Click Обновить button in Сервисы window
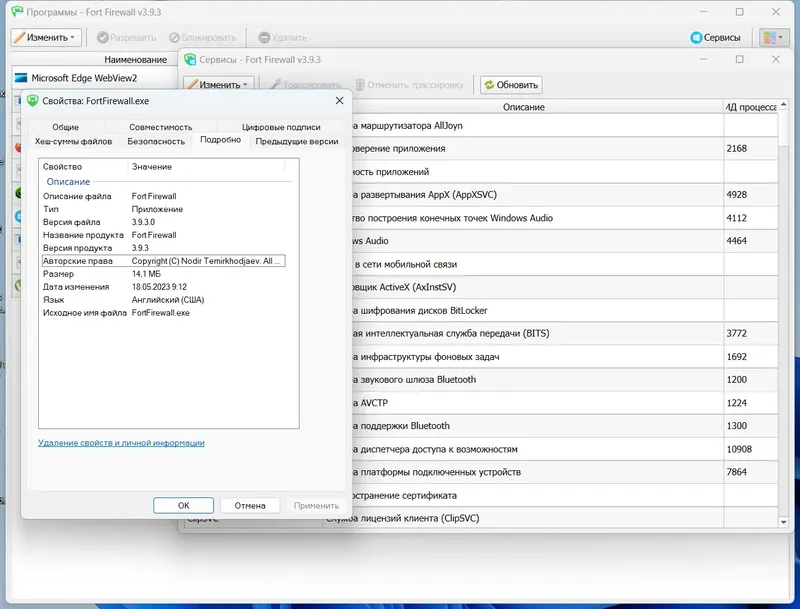 511,85
